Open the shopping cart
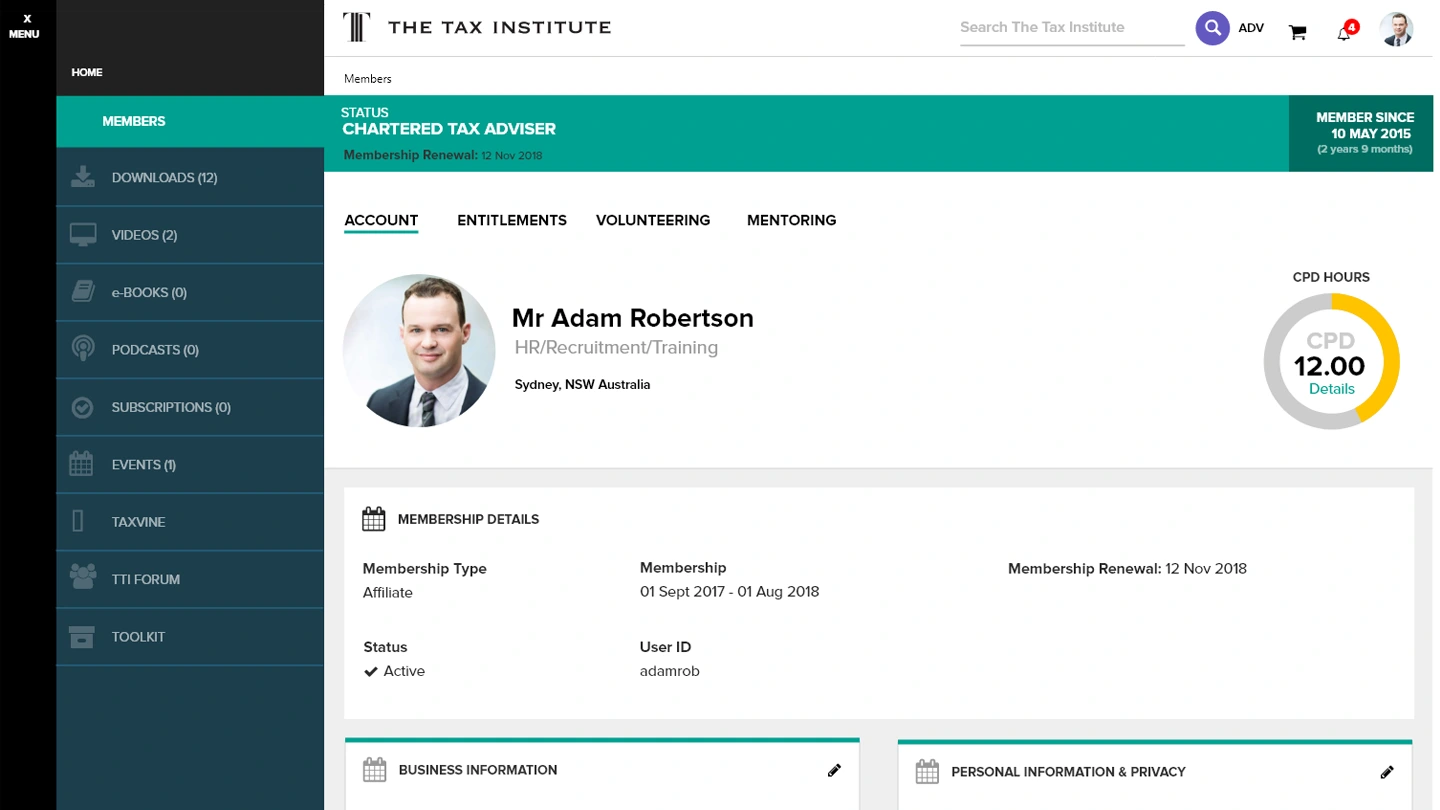The width and height of the screenshot is (1440, 810). tap(1297, 31)
